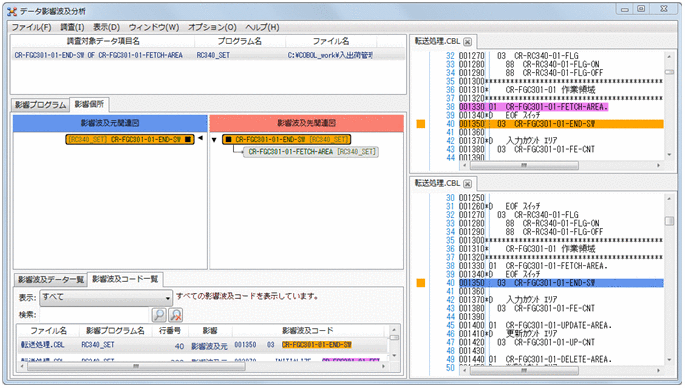
Task: Open the 表示(D) menu
Action: (x=106, y=27)
